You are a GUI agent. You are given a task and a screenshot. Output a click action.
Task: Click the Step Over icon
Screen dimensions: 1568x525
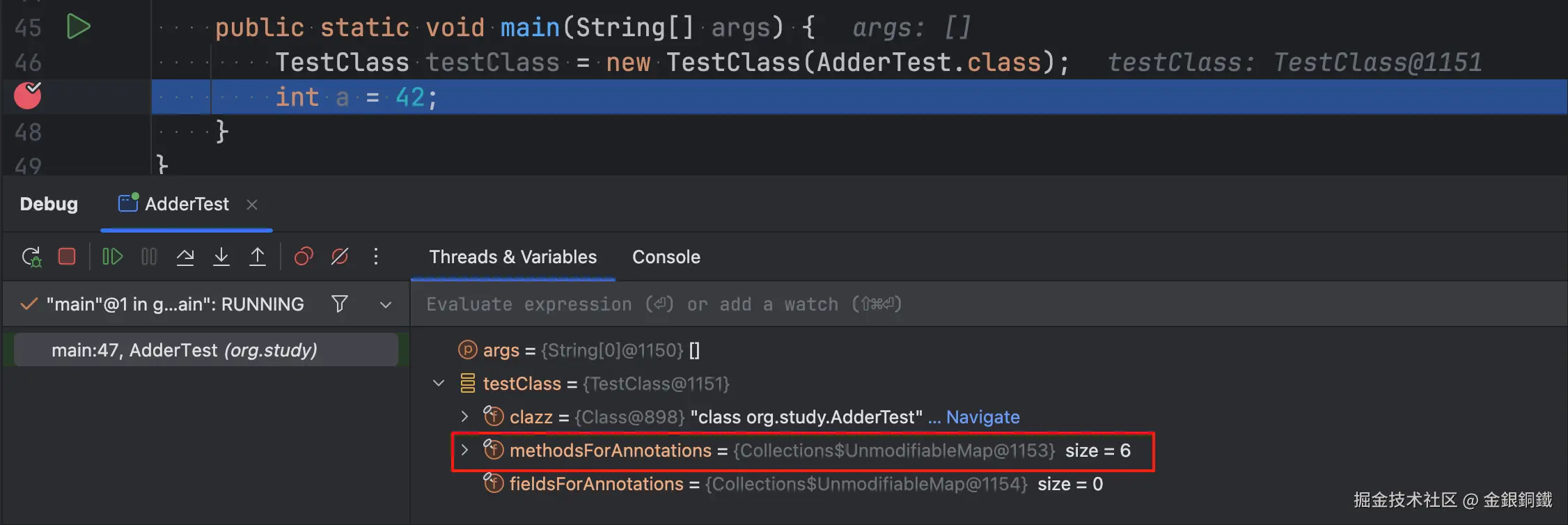185,257
